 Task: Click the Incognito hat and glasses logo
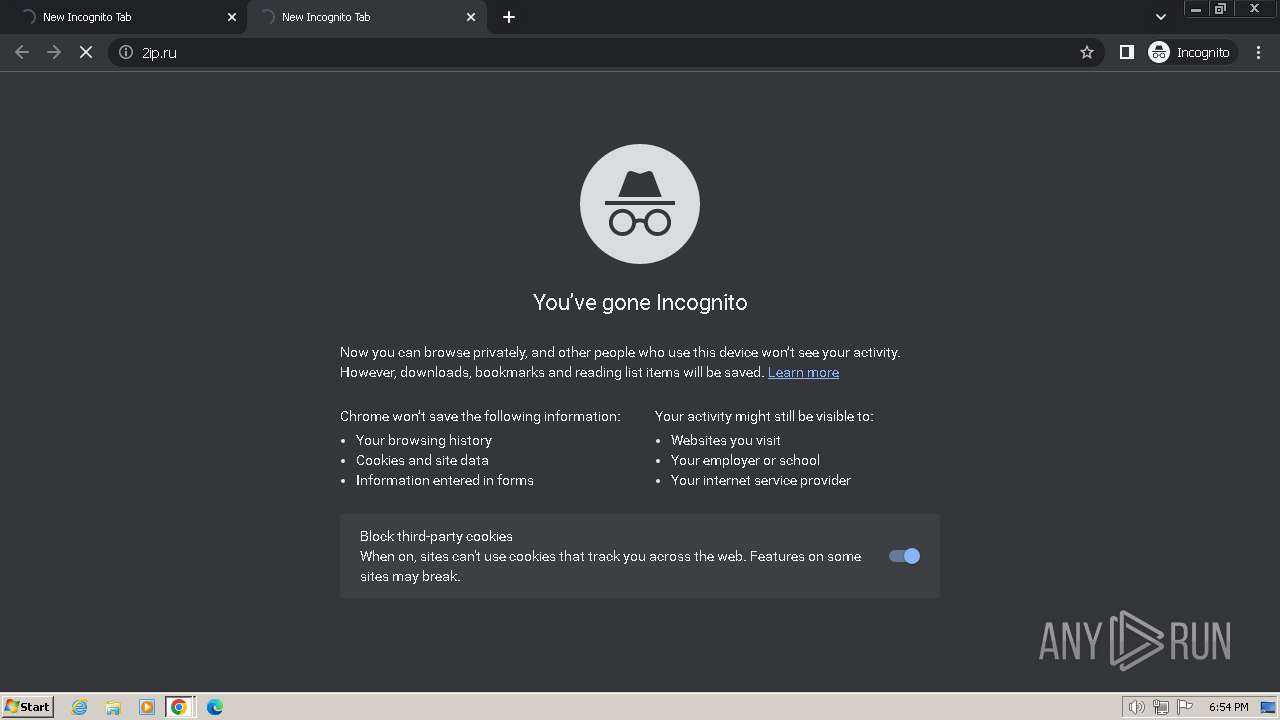(640, 204)
